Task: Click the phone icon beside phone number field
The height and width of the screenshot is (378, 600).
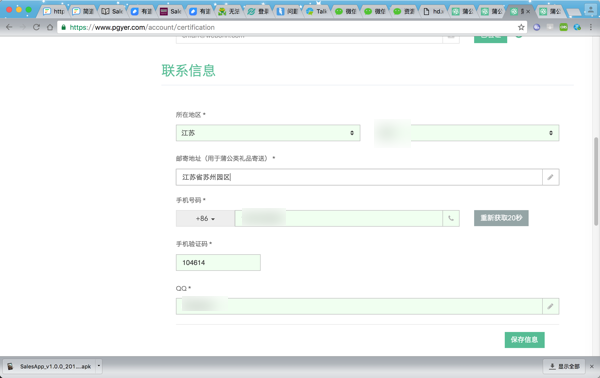Action: tap(451, 218)
